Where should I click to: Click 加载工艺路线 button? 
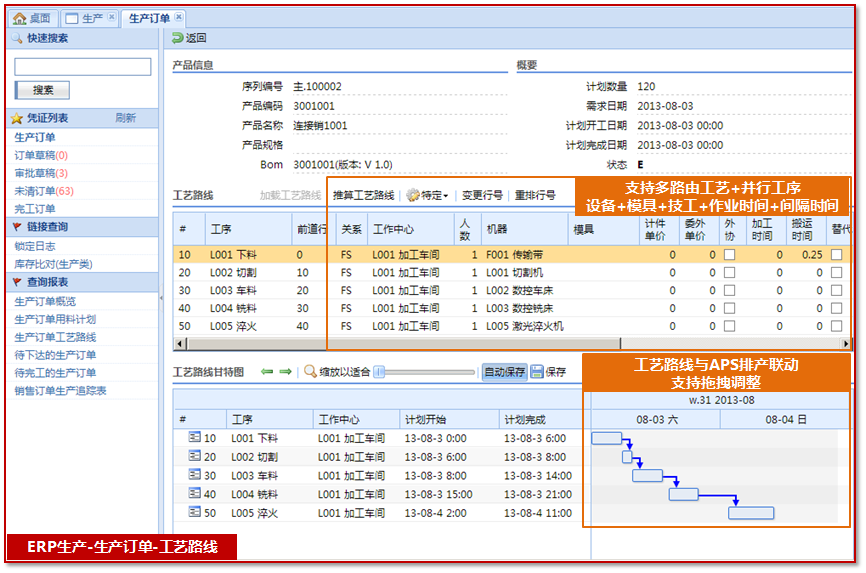pyautogui.click(x=291, y=195)
